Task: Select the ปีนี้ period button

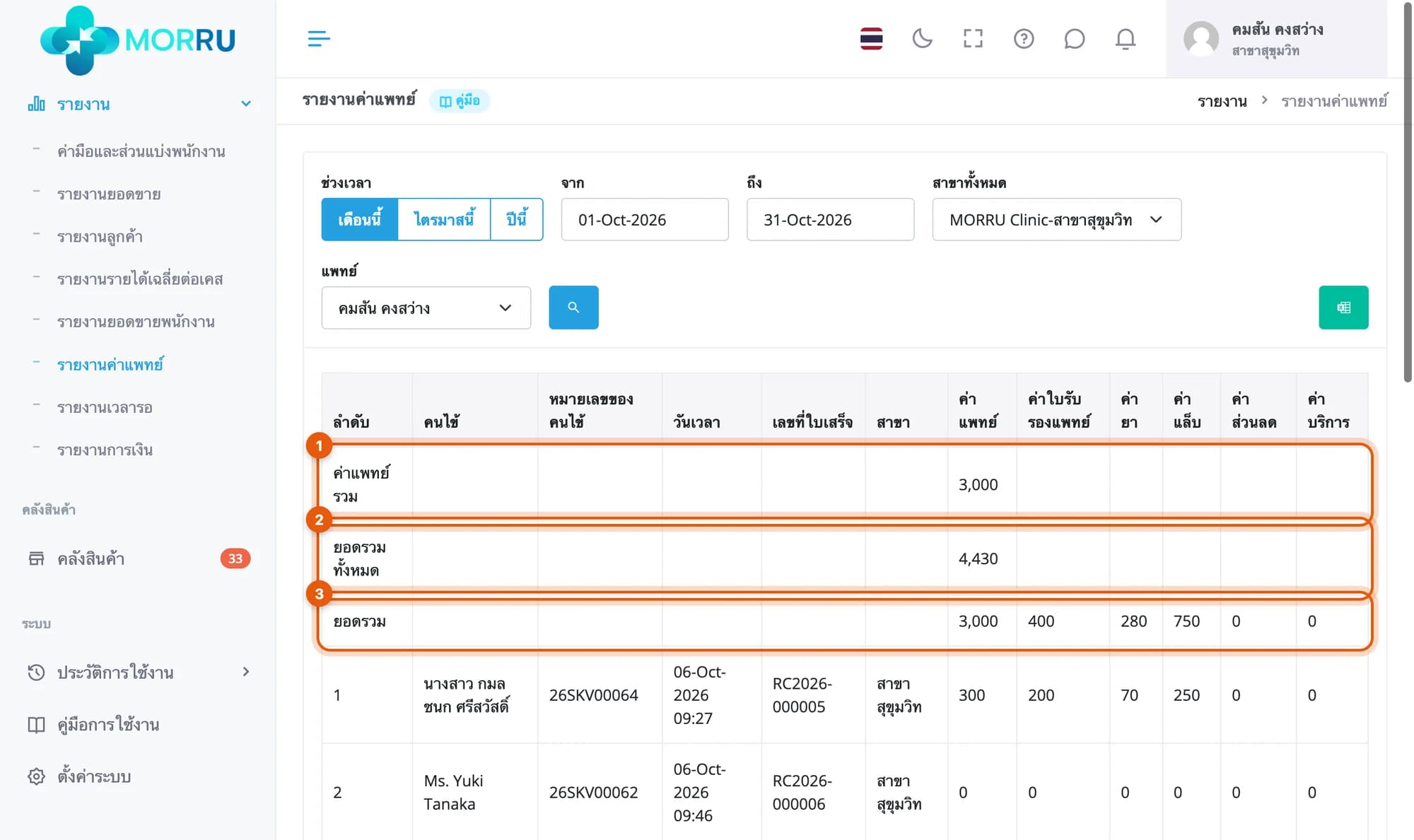Action: click(517, 219)
